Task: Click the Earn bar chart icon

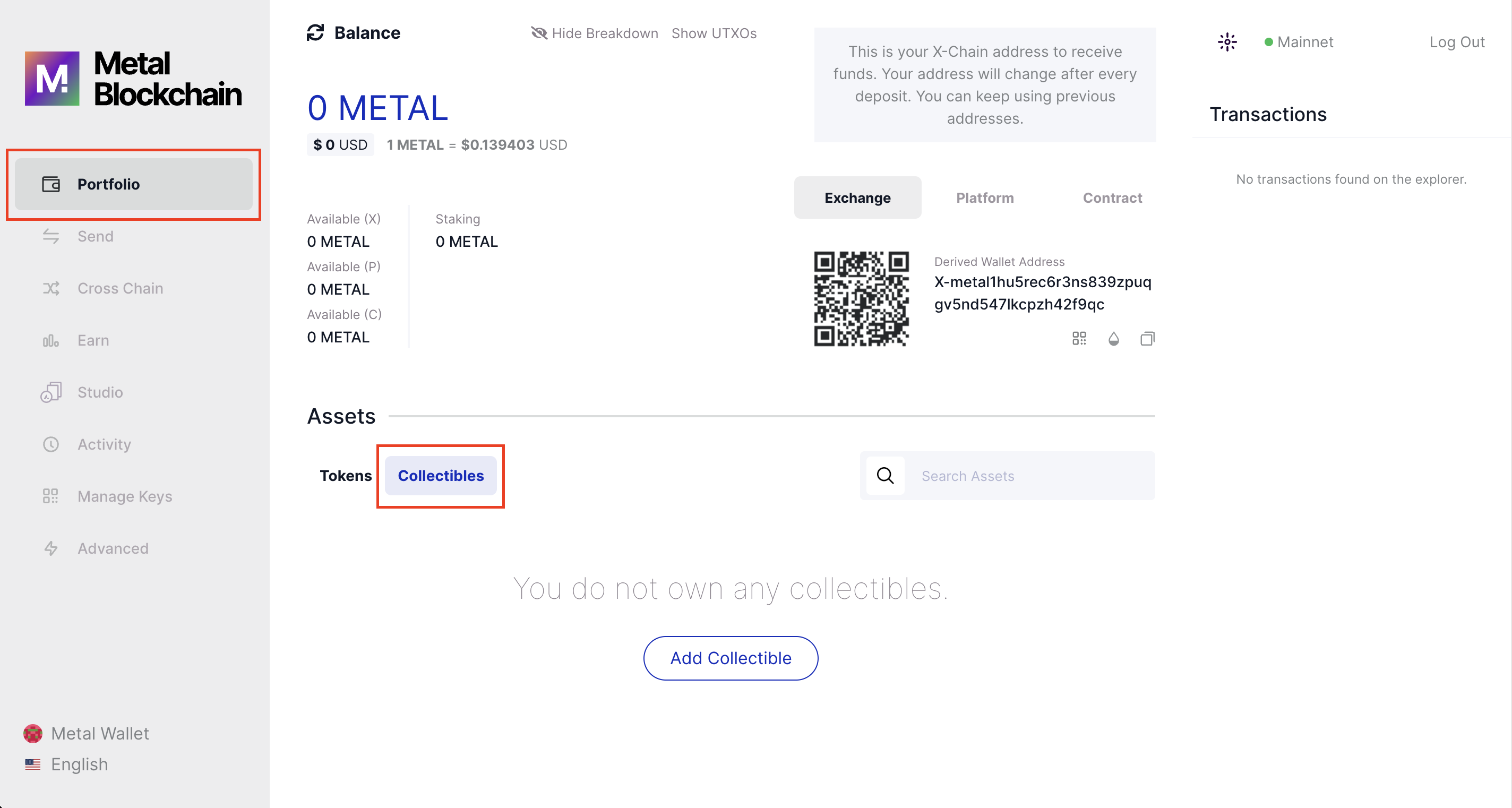Action: (51, 340)
